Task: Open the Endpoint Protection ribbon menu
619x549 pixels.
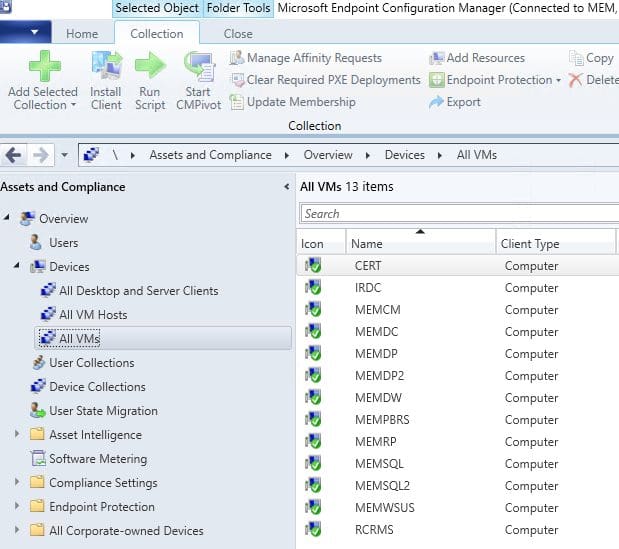Action: [495, 80]
